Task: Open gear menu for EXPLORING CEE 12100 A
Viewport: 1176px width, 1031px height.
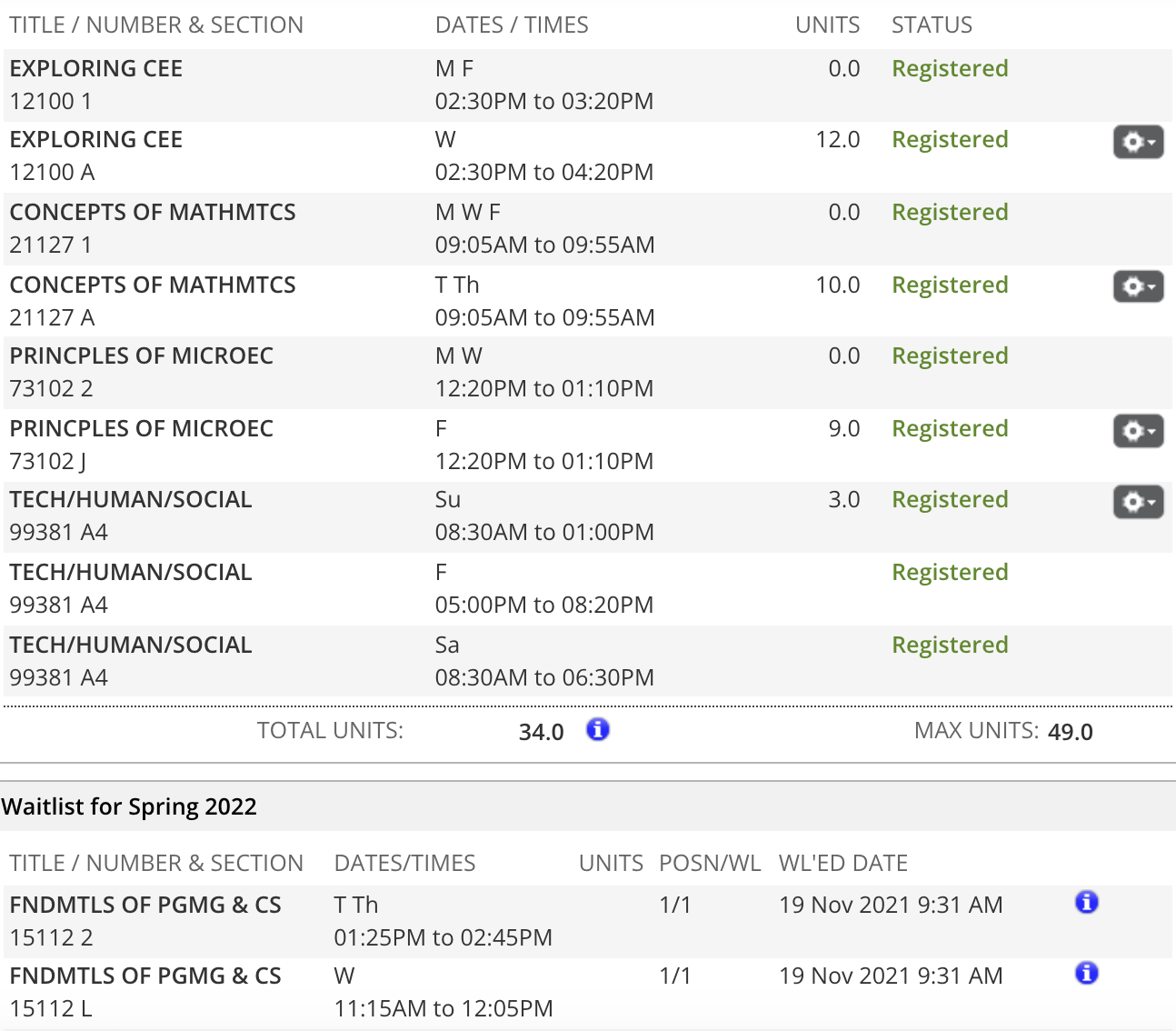Action: (x=1138, y=142)
